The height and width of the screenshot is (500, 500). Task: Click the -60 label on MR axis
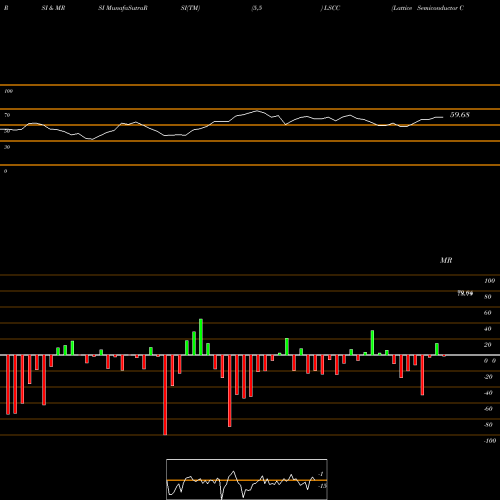[488, 409]
